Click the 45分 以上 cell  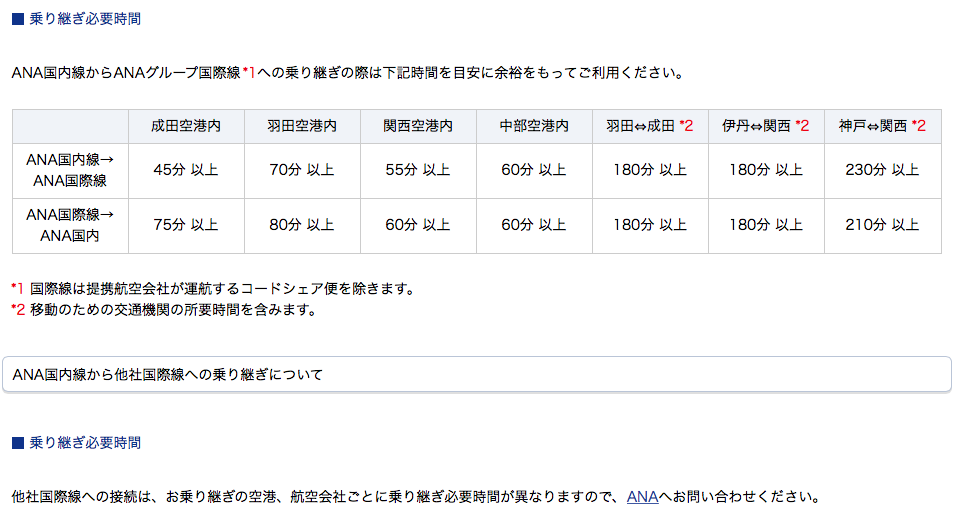click(186, 170)
